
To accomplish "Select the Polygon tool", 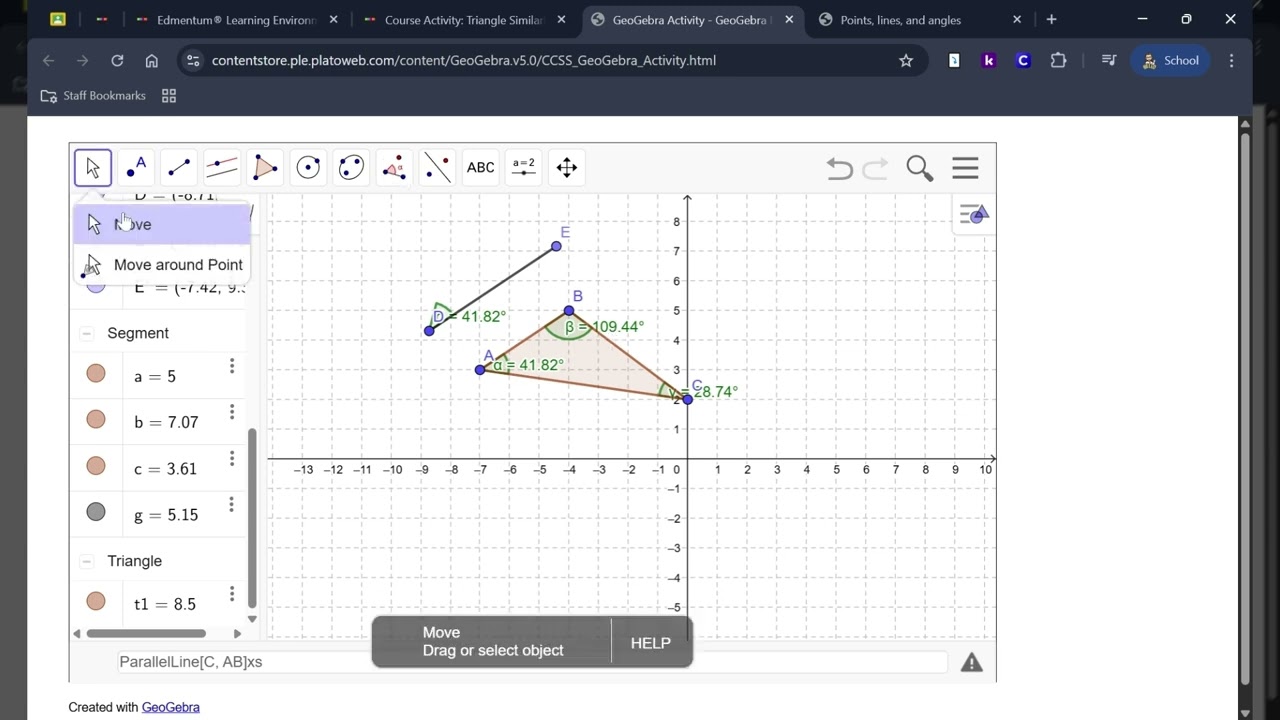I will 265,168.
